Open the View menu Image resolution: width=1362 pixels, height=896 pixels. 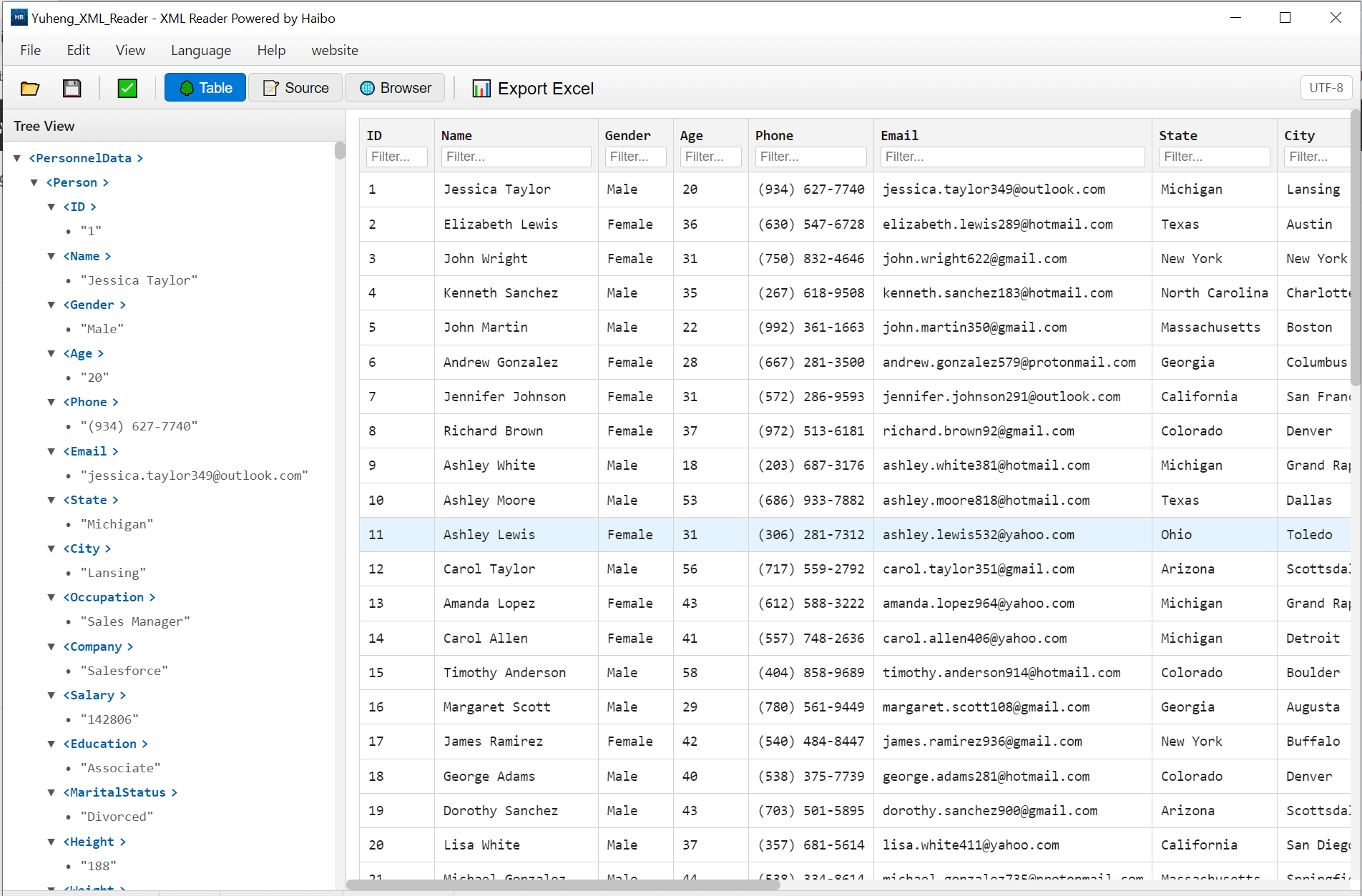130,50
